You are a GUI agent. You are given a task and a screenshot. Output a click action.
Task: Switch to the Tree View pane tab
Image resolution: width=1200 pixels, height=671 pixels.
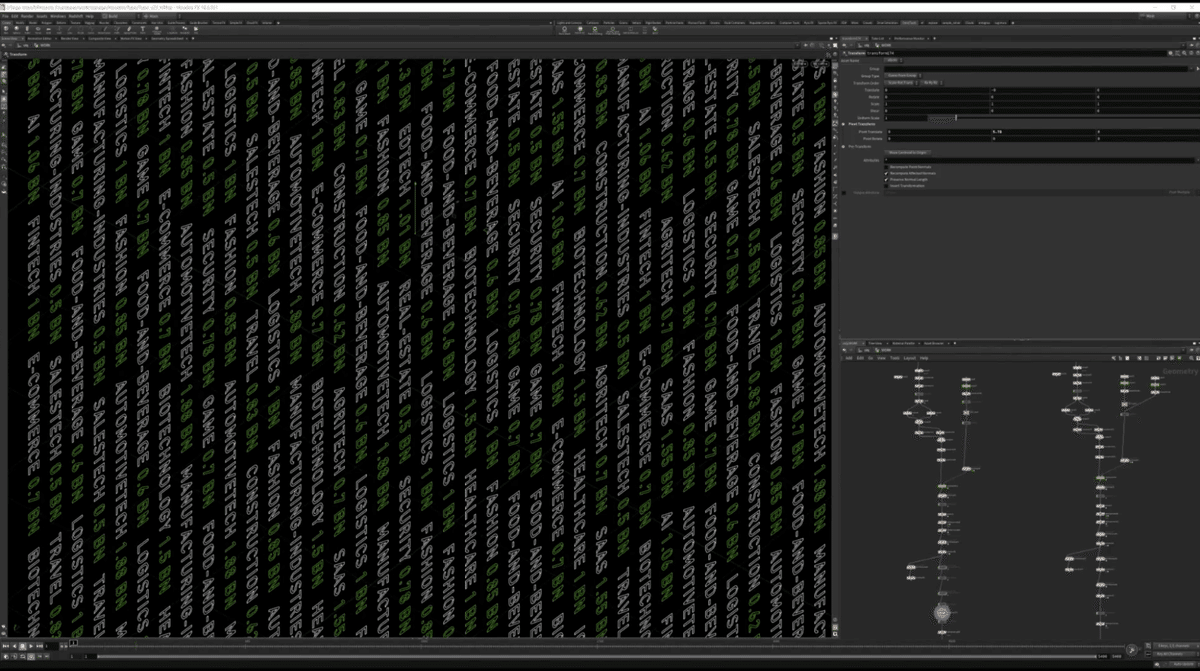[x=875, y=343]
